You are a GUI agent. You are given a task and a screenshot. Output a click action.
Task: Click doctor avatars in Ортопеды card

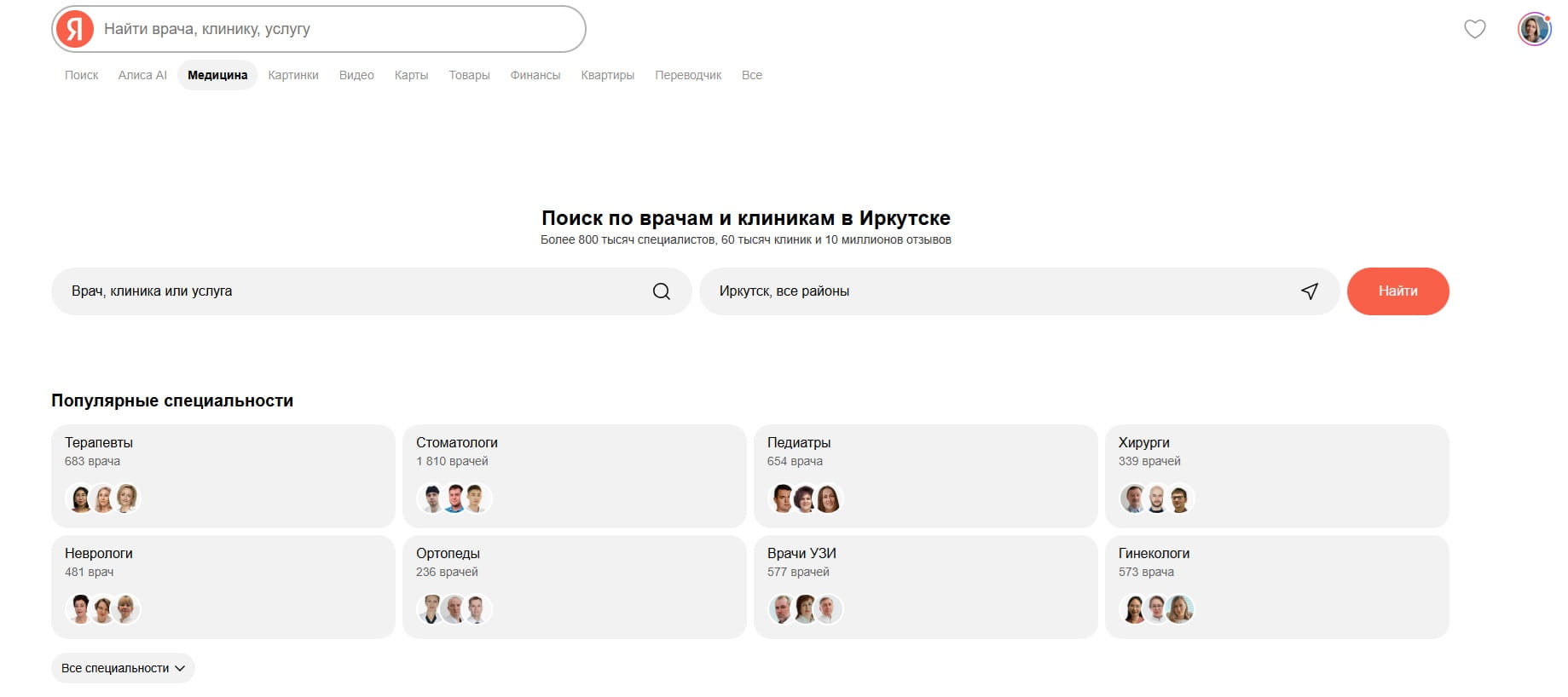point(454,608)
